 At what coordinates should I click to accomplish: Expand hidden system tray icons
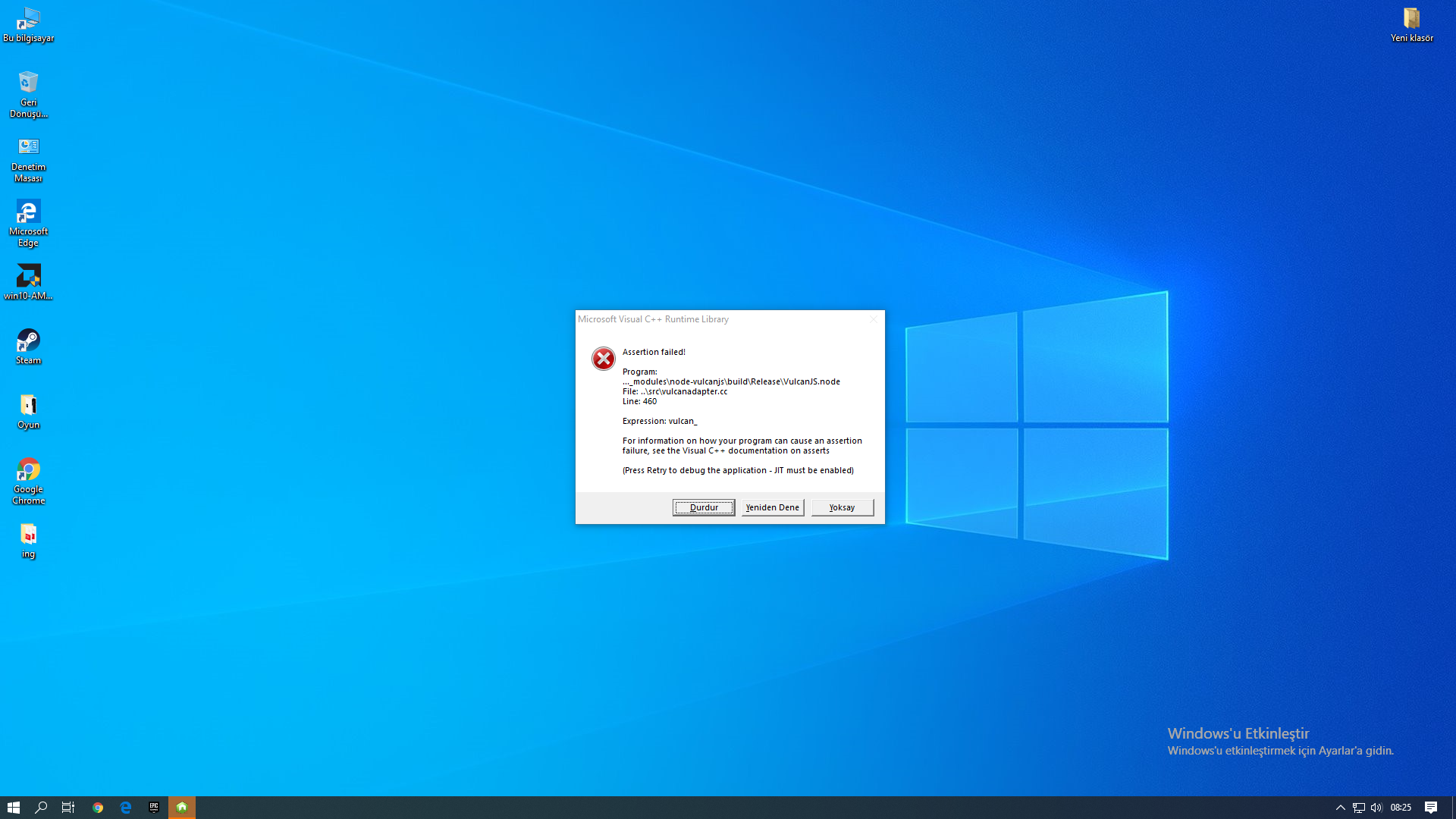1340,808
